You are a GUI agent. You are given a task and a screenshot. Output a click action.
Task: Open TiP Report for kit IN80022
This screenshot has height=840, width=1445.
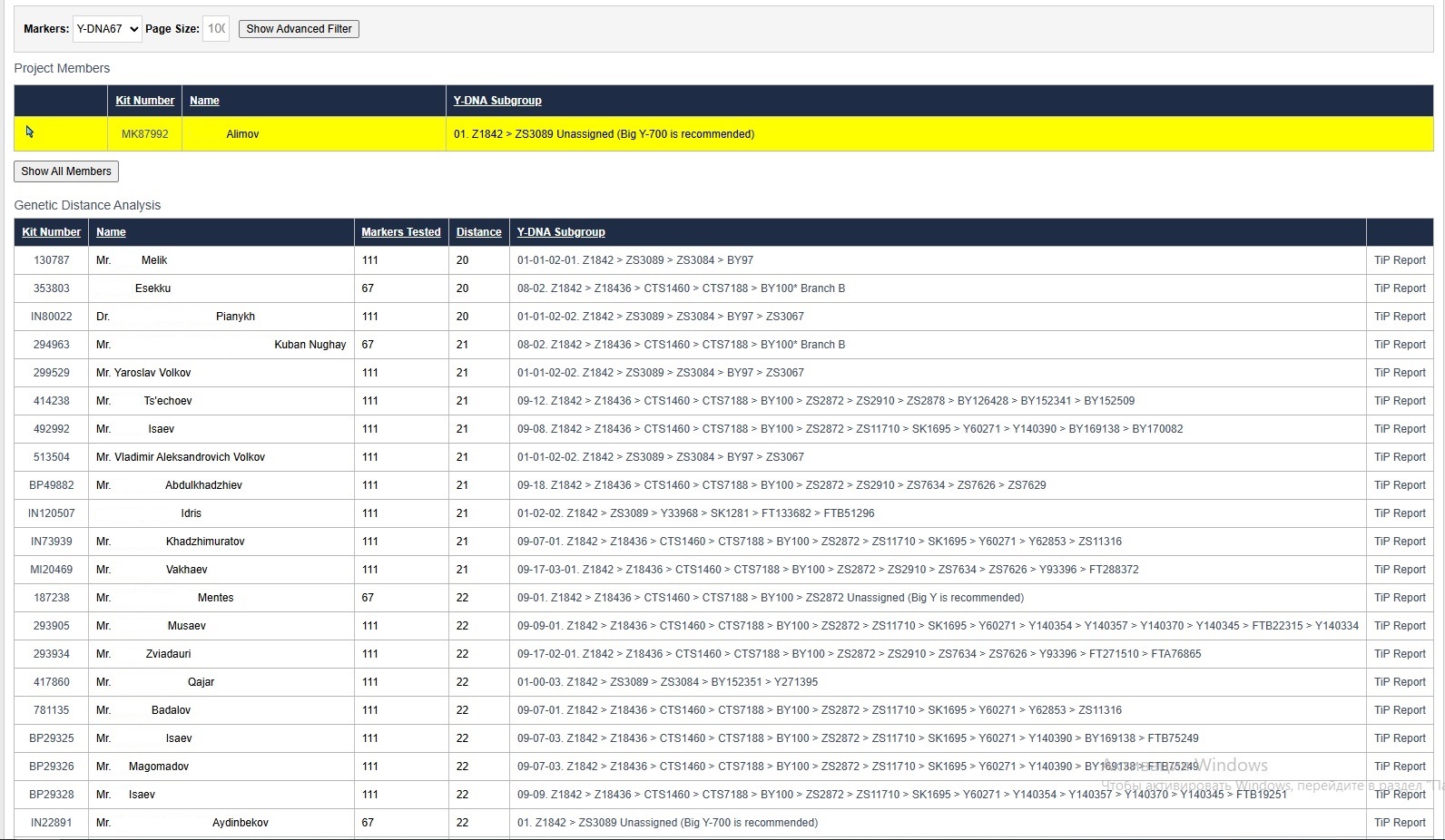(x=1400, y=317)
